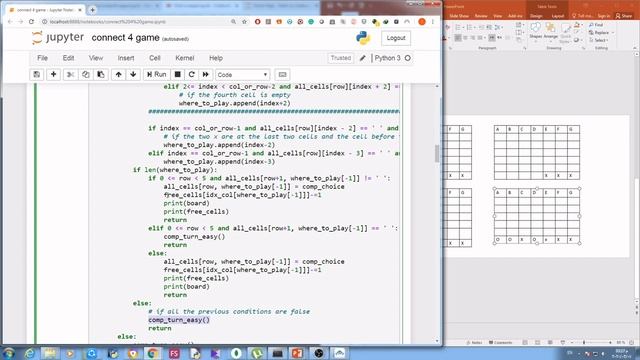Click the top-right table on the slide
640x360 pixels.
(x=537, y=152)
